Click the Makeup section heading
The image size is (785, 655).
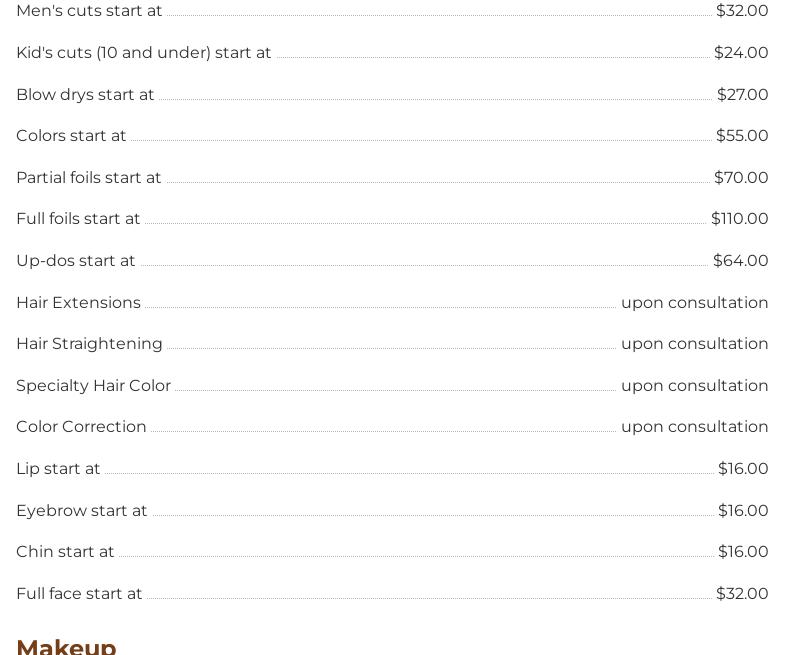pos(66,646)
